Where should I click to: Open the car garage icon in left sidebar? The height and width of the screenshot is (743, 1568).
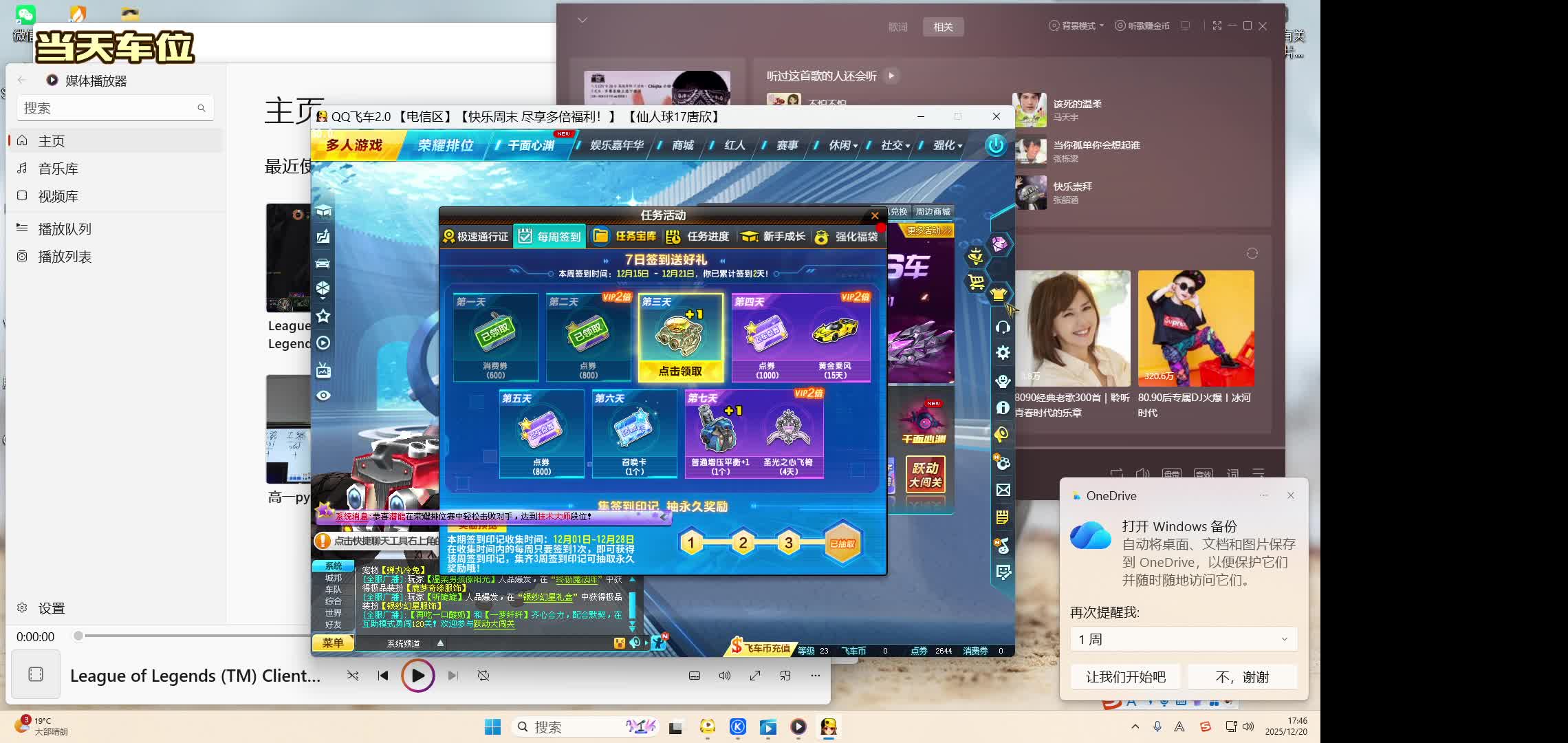(323, 263)
